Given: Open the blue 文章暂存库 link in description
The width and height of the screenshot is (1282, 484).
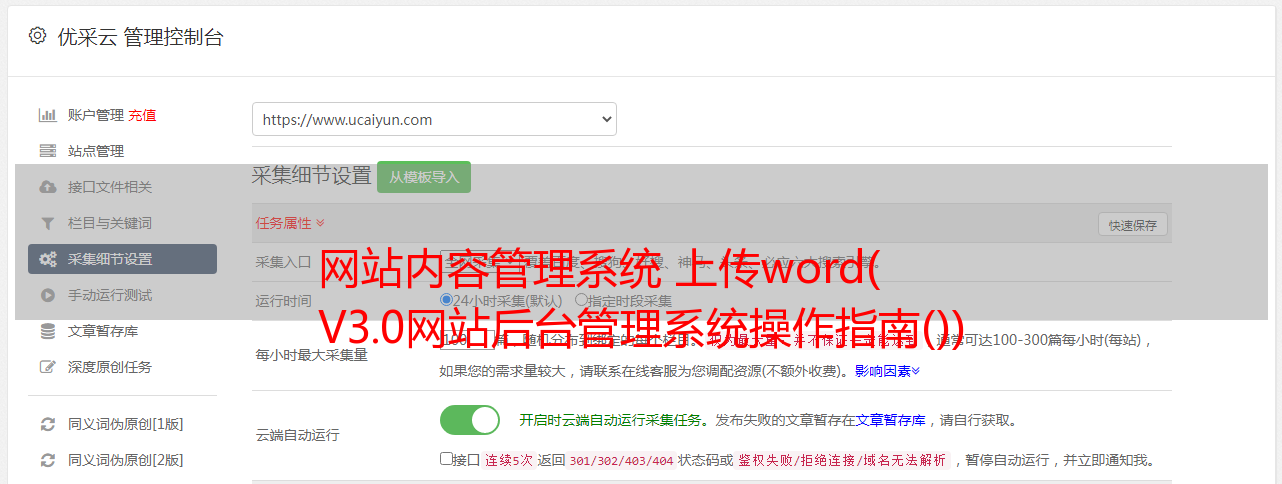Looking at the screenshot, I should click(890, 420).
